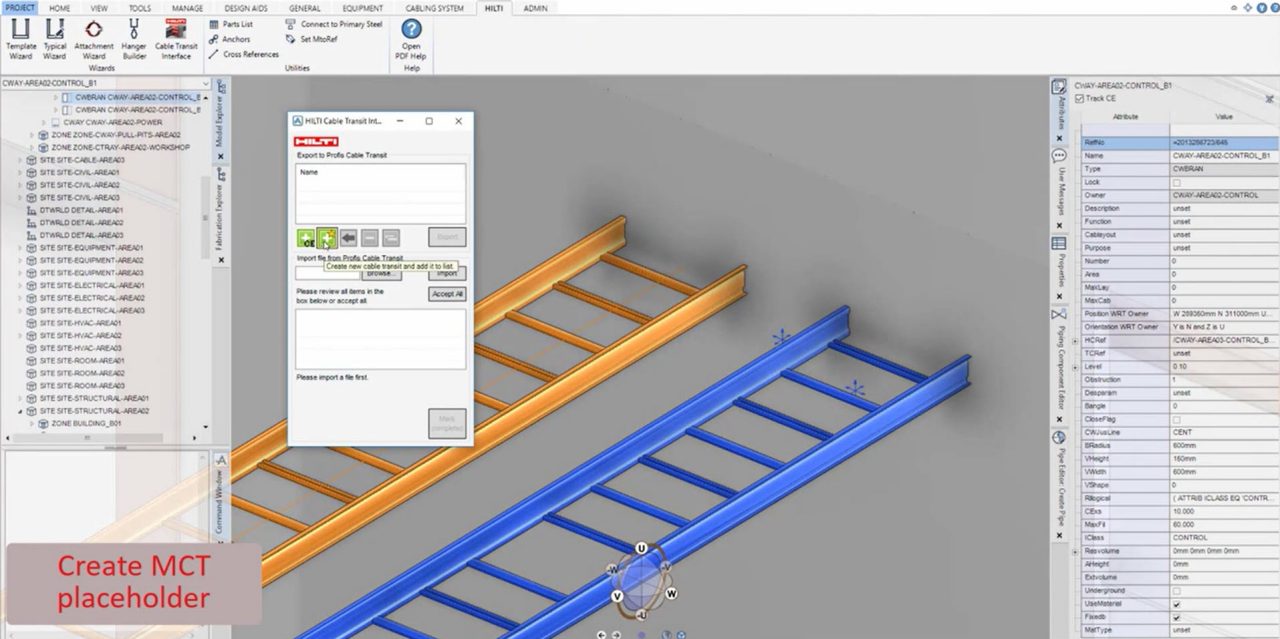The height and width of the screenshot is (639, 1280).
Task: Toggle the Track CE checkbox
Action: point(1079,98)
